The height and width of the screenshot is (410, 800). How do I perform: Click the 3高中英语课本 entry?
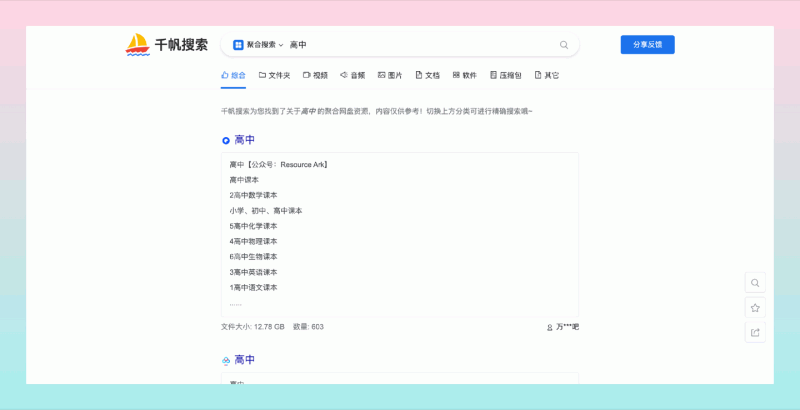pos(253,272)
